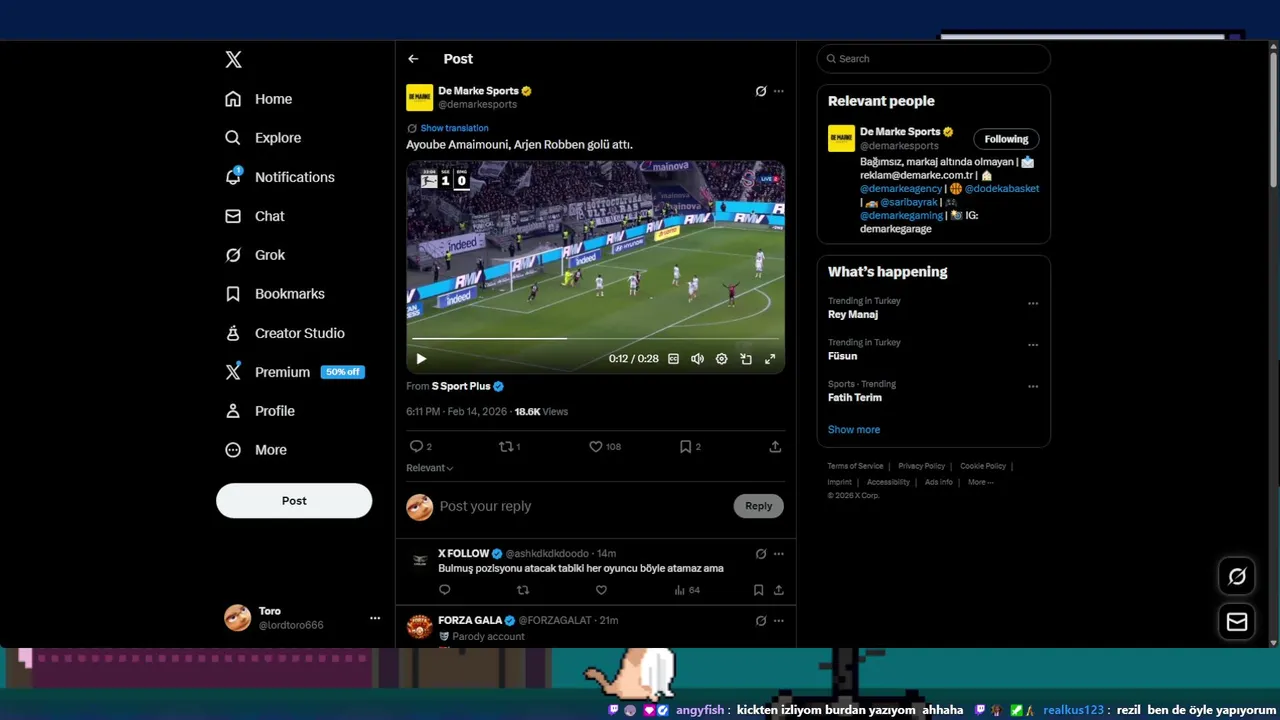Open more options on FORZA GALA reply
The image size is (1280, 720).
(x=779, y=621)
